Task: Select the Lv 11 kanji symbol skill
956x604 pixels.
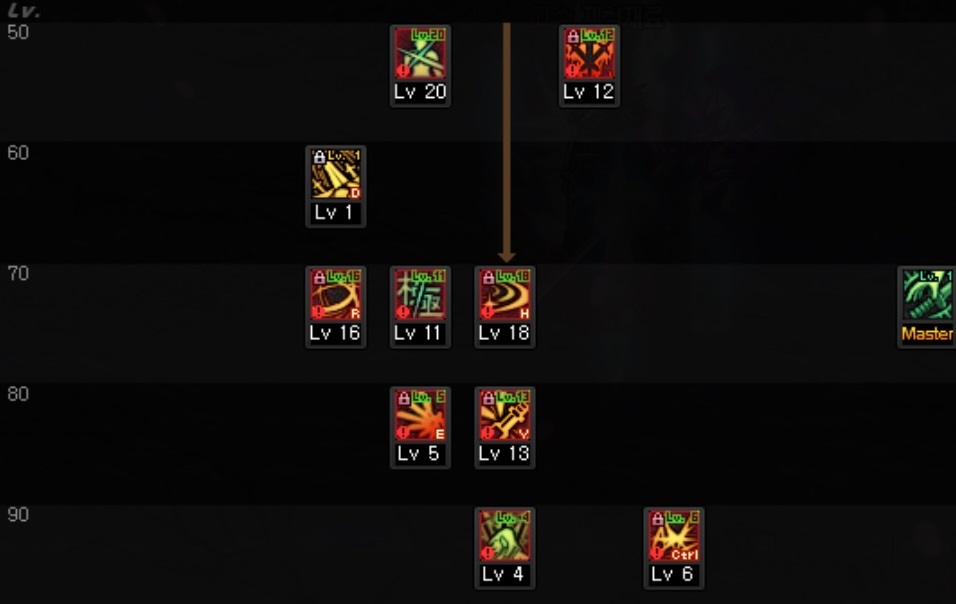Action: [420, 294]
